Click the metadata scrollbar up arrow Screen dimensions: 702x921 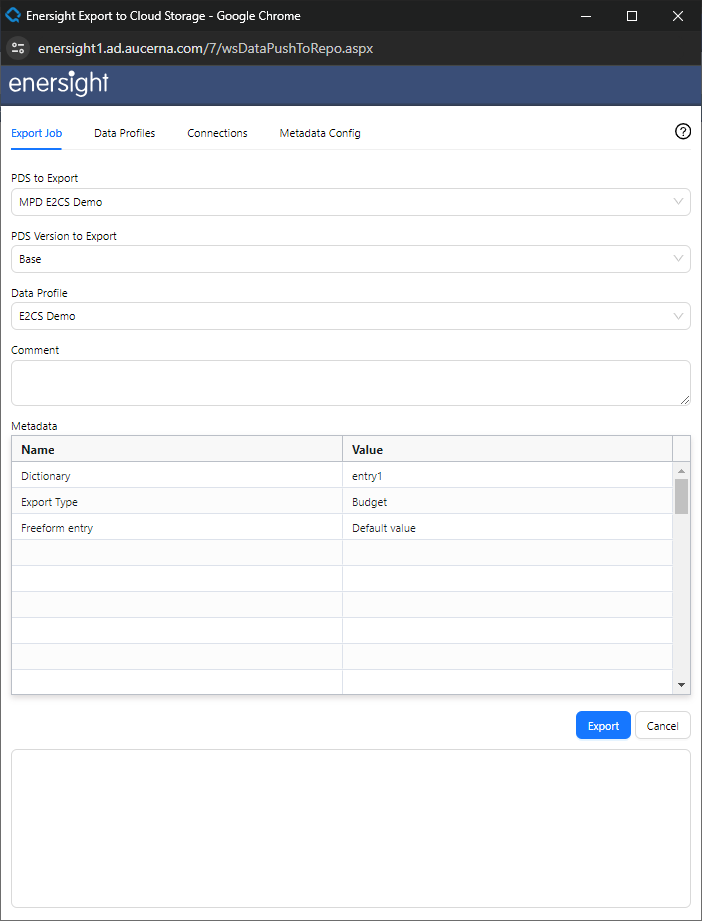pos(681,470)
